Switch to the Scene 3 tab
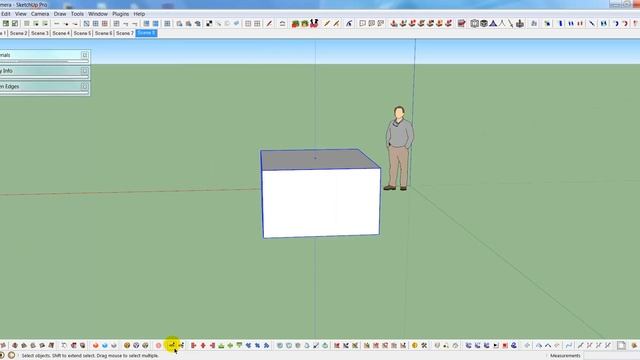The width and height of the screenshot is (640, 360). pos(40,33)
